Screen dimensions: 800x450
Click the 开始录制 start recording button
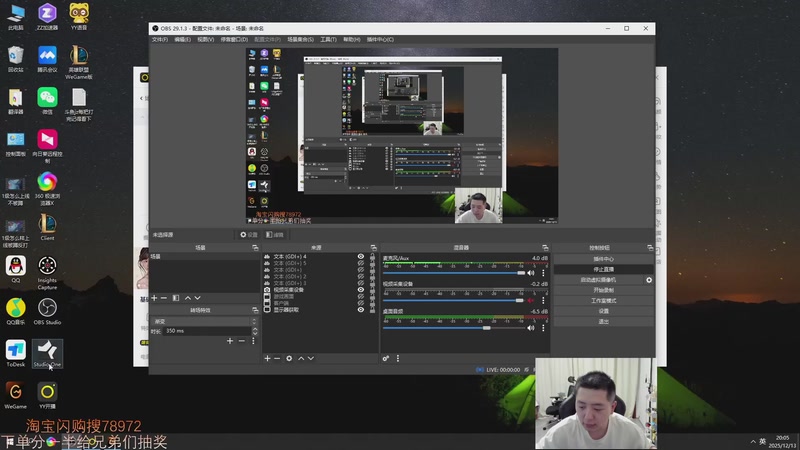[604, 290]
